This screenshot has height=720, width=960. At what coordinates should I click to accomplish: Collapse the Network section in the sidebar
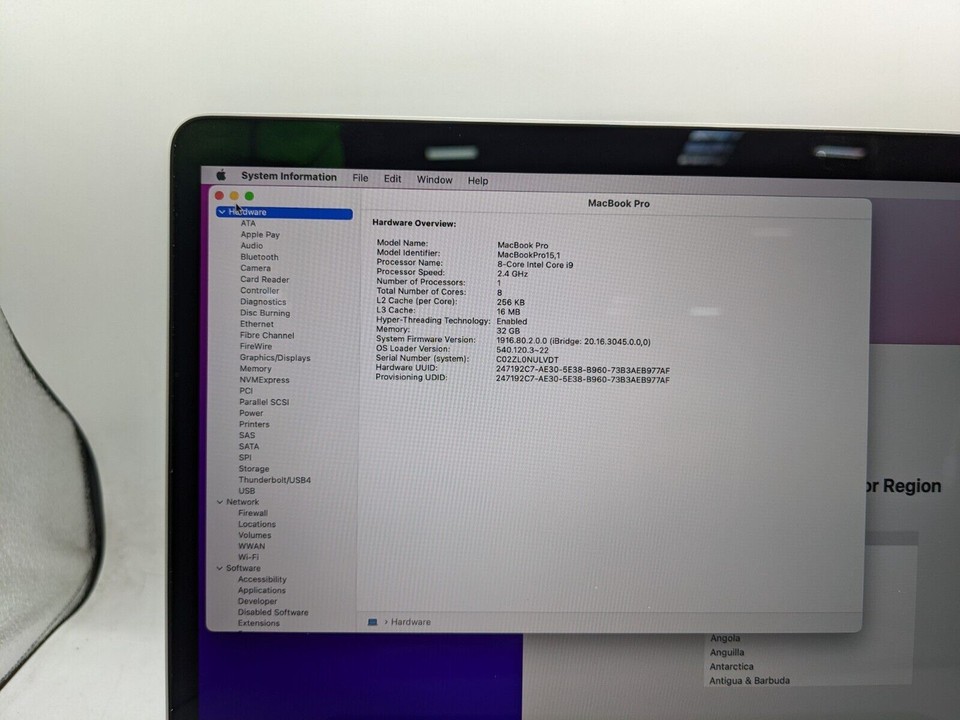point(221,501)
